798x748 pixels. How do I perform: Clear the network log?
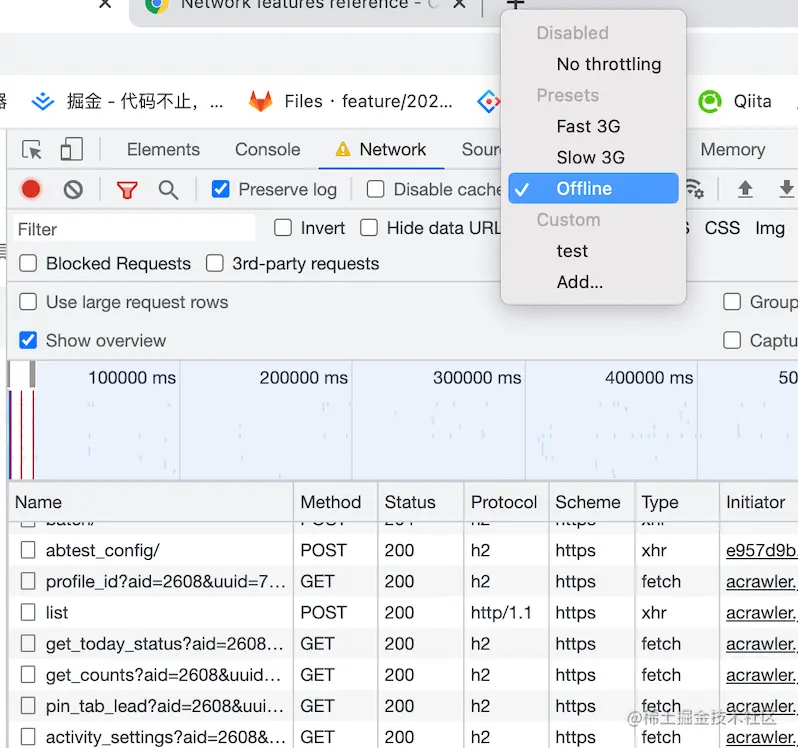[73, 190]
